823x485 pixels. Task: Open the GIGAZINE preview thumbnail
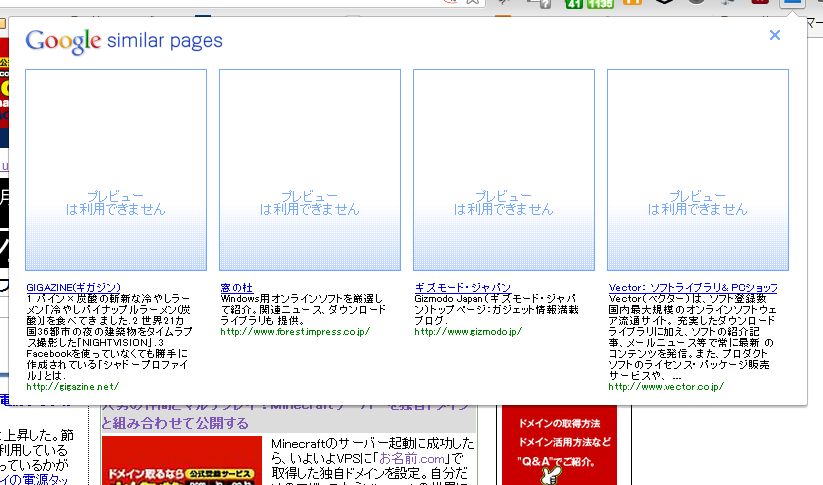[x=116, y=170]
